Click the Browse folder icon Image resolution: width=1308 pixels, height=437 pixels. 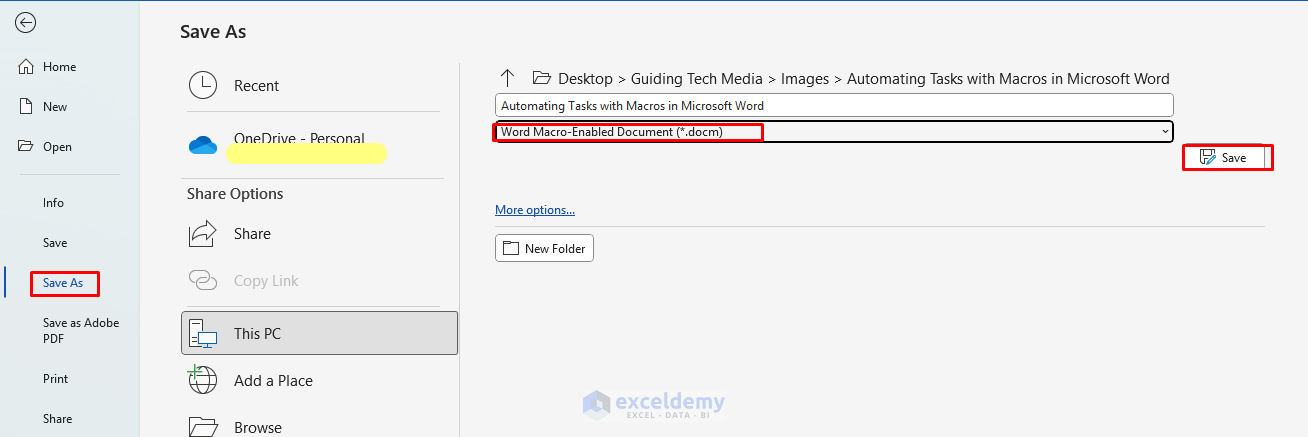tap(203, 427)
